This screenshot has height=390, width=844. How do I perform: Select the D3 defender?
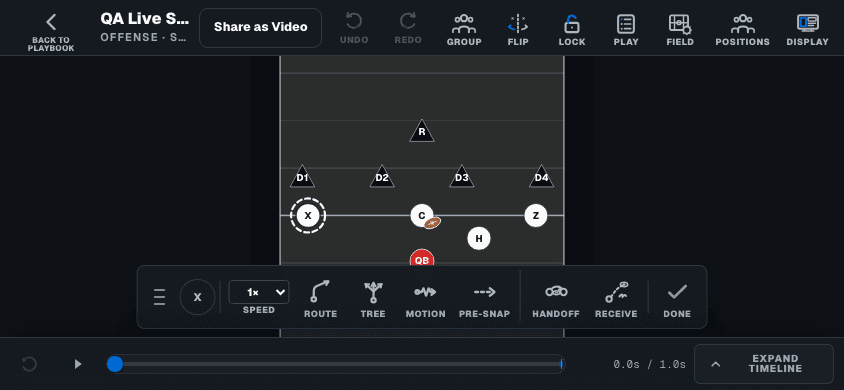(x=462, y=177)
